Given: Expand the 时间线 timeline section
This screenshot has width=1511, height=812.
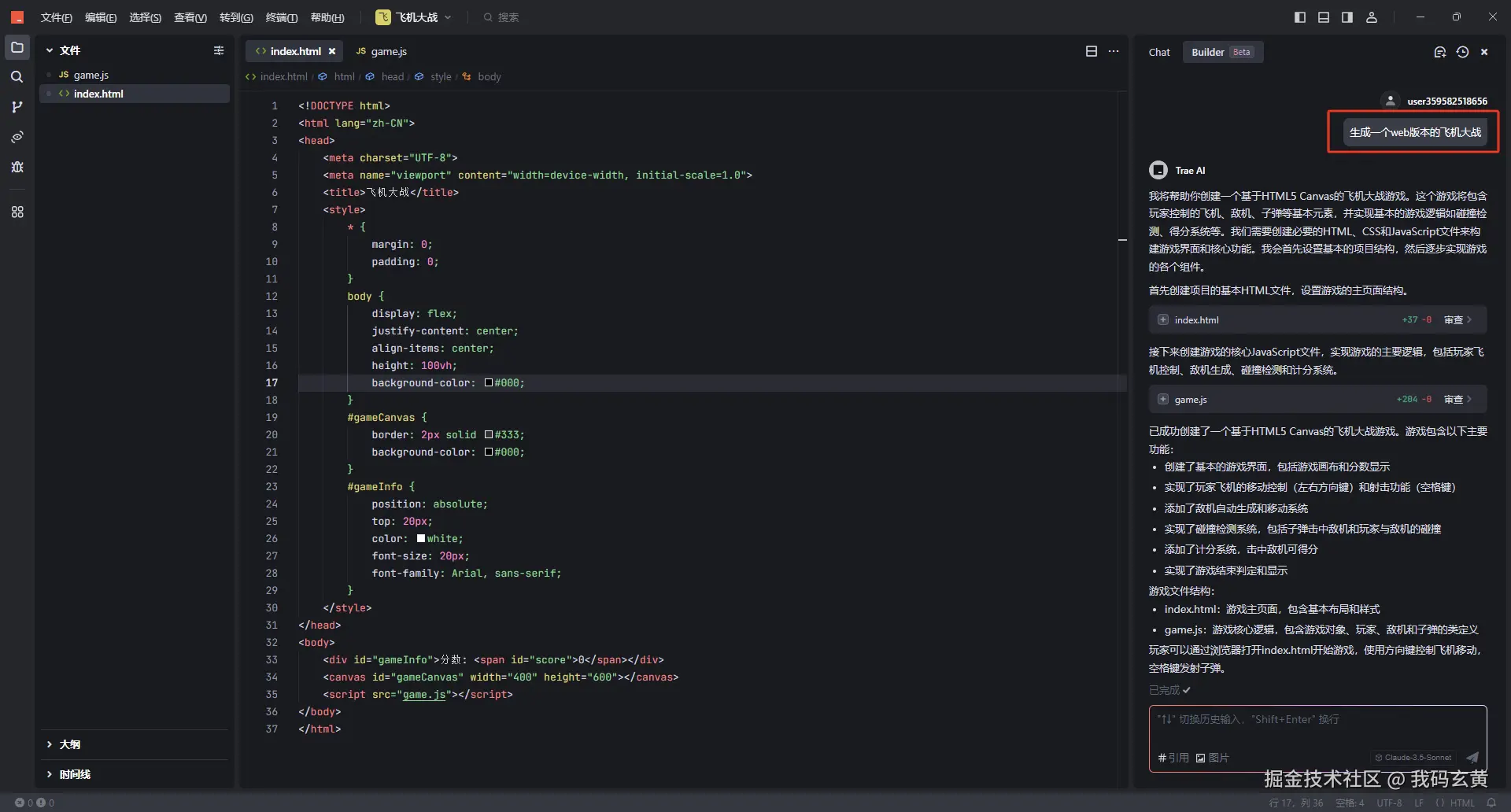Looking at the screenshot, I should [x=74, y=774].
